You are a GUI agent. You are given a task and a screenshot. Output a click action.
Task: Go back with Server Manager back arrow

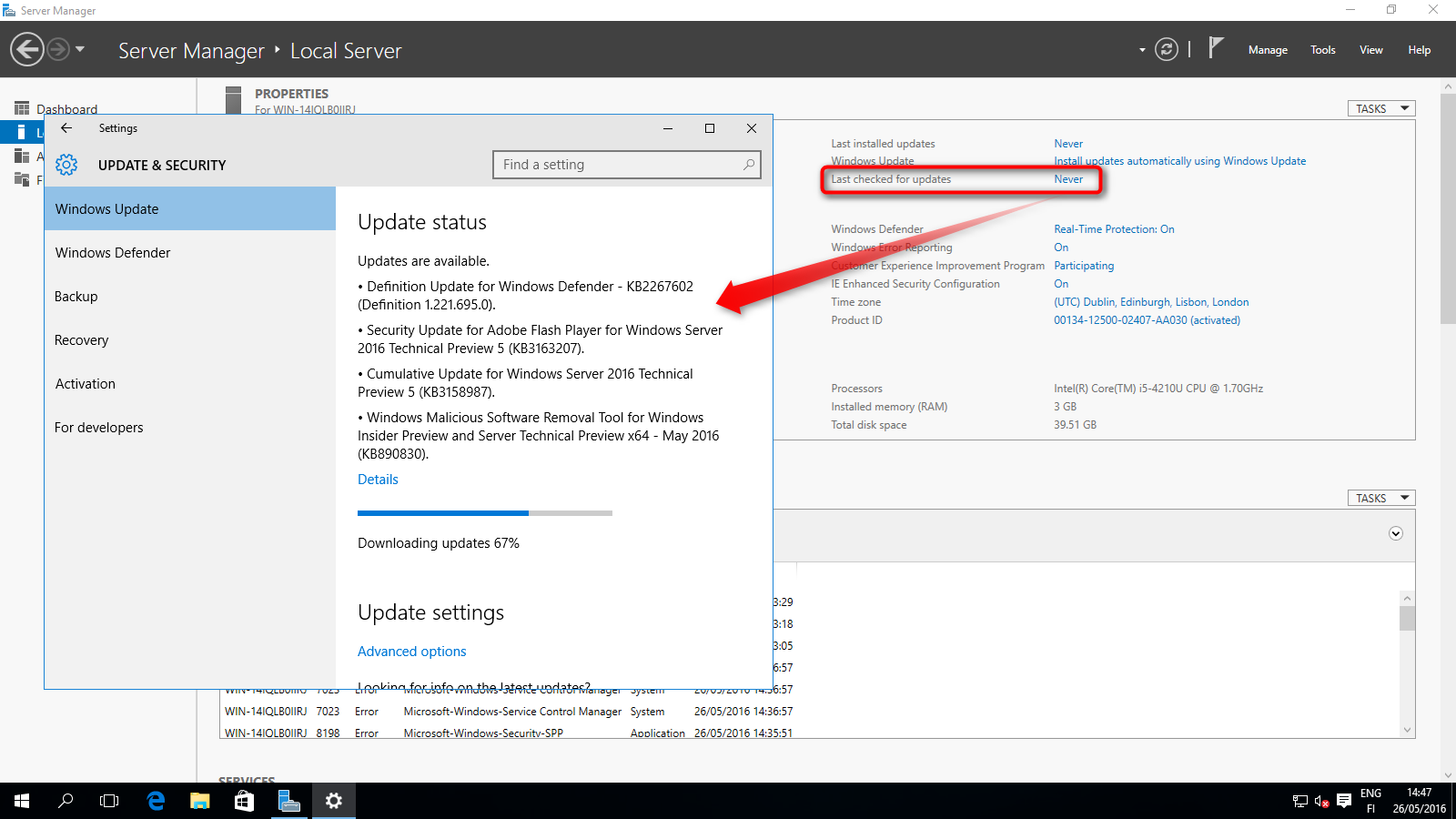click(x=27, y=49)
